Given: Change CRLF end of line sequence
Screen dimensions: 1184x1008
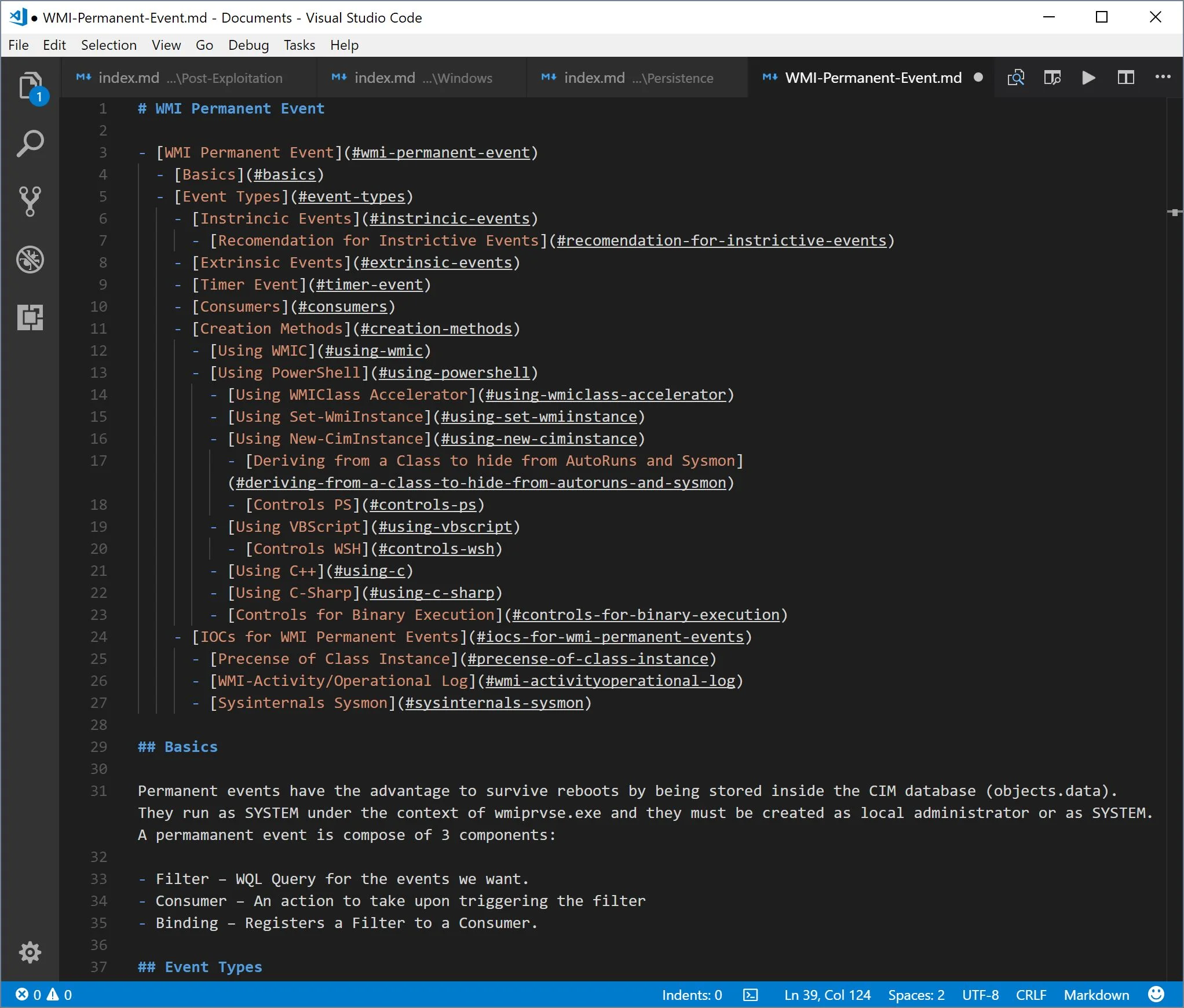Looking at the screenshot, I should pyautogui.click(x=1030, y=995).
